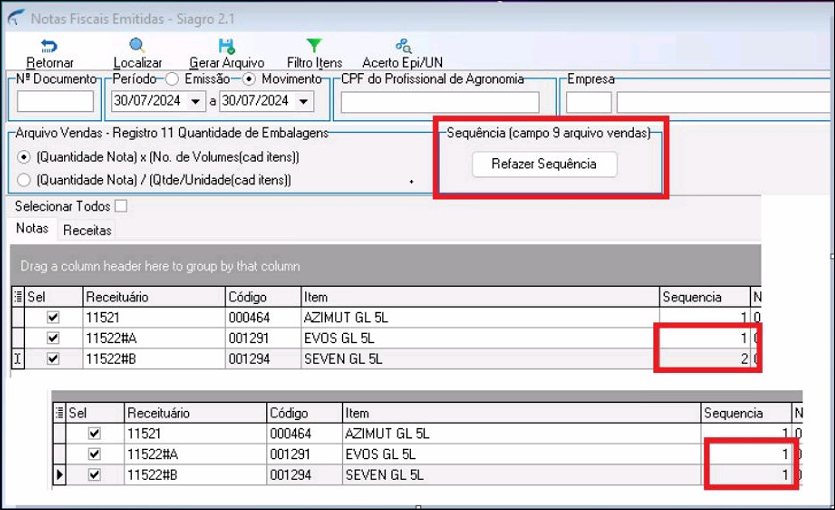The height and width of the screenshot is (510, 835).
Task: Click the Gerar Arquivo save icon
Action: (x=226, y=46)
